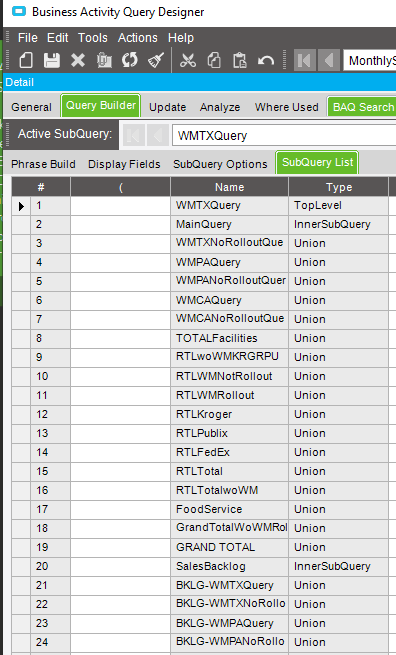Click the Active SubQuery field showing WMTXQuery
396x655 pixels.
284,135
